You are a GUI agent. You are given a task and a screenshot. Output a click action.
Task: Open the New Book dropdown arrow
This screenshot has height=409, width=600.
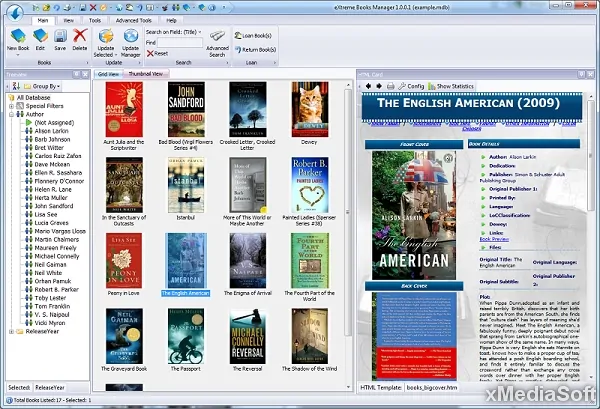point(18,55)
